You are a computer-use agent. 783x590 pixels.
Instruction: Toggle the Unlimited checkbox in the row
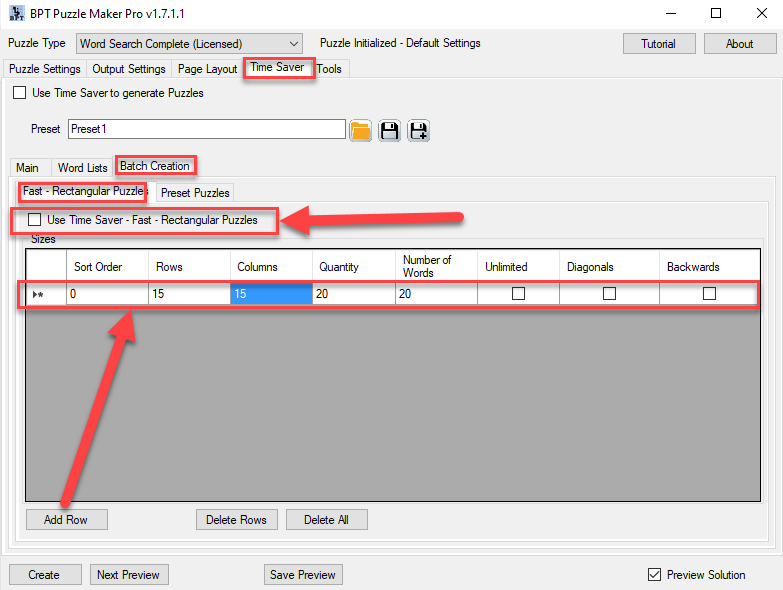(518, 294)
